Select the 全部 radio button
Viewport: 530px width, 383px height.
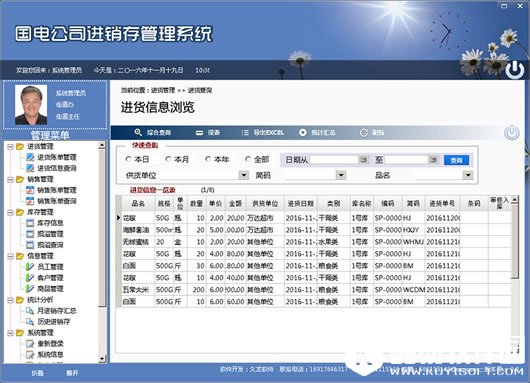248,159
